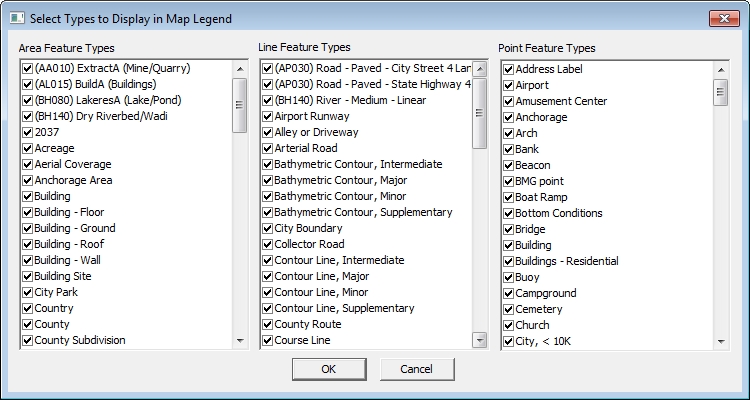Toggle the Amusement Center checkbox
750x400 pixels.
pyautogui.click(x=509, y=101)
